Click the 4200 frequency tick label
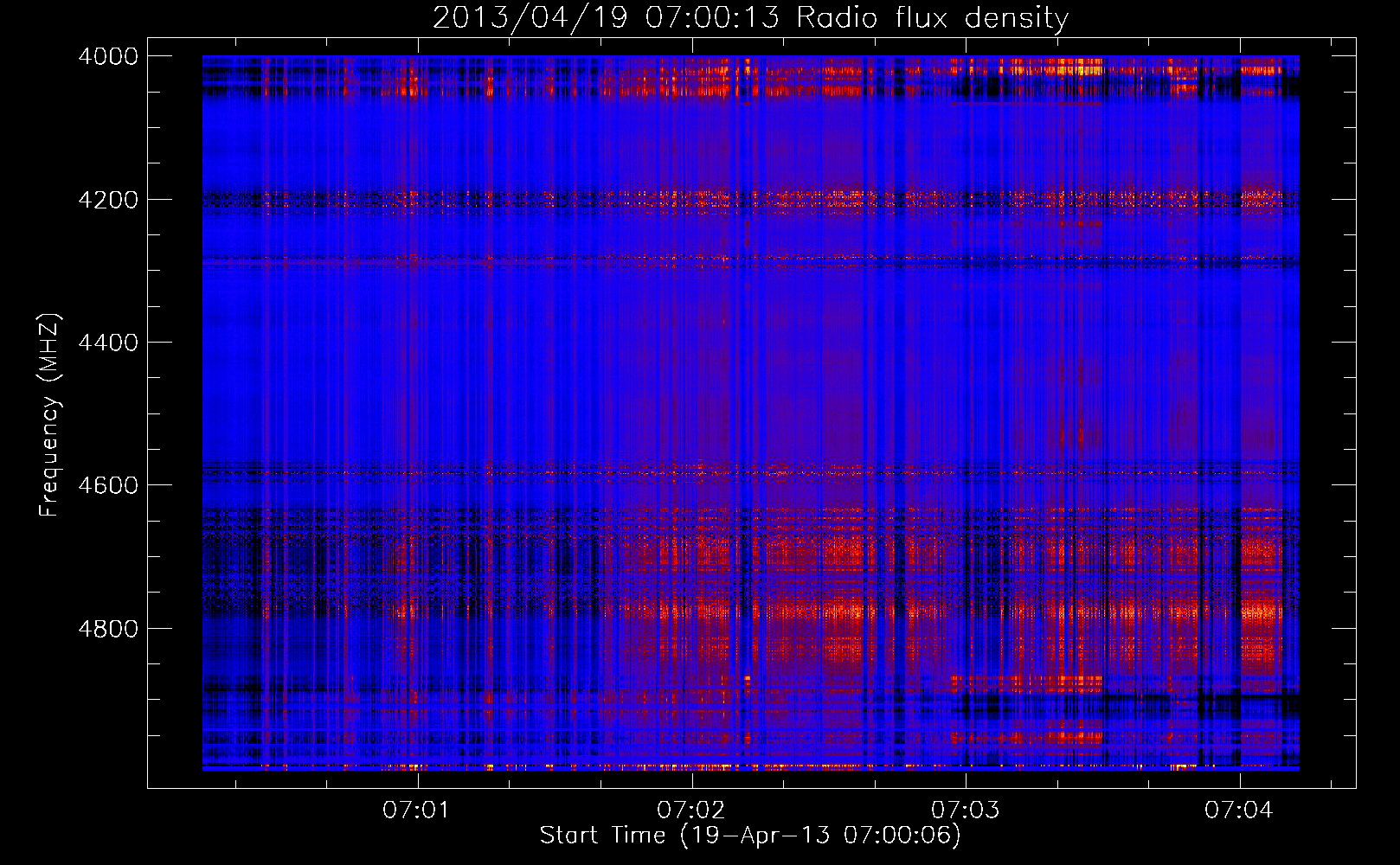The height and width of the screenshot is (865, 1400). (108, 200)
